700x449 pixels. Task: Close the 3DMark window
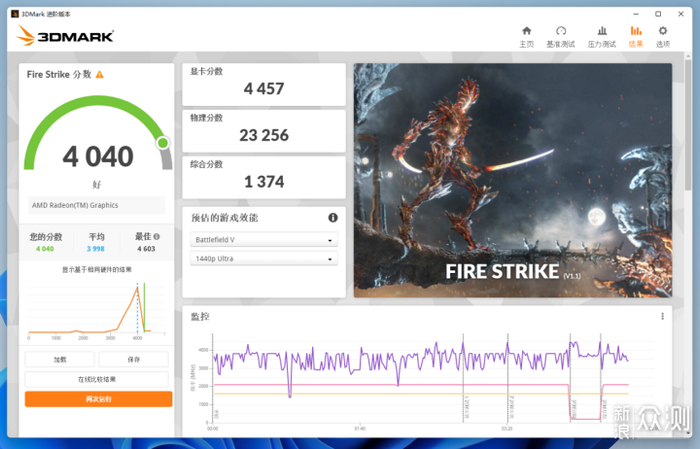tap(681, 14)
